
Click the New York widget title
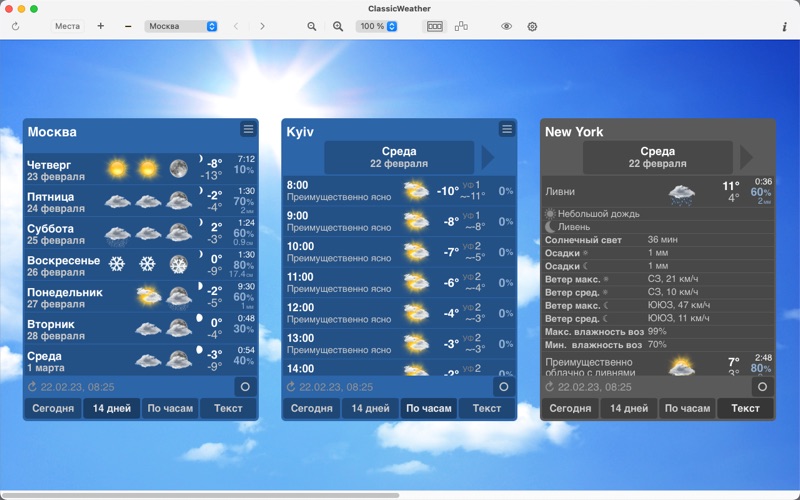[x=574, y=132]
